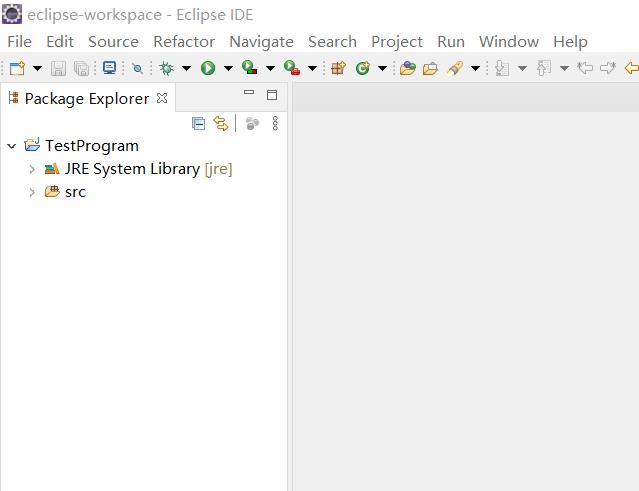Click the Next Annotation icon
Viewport: 639px width, 491px height.
click(502, 68)
